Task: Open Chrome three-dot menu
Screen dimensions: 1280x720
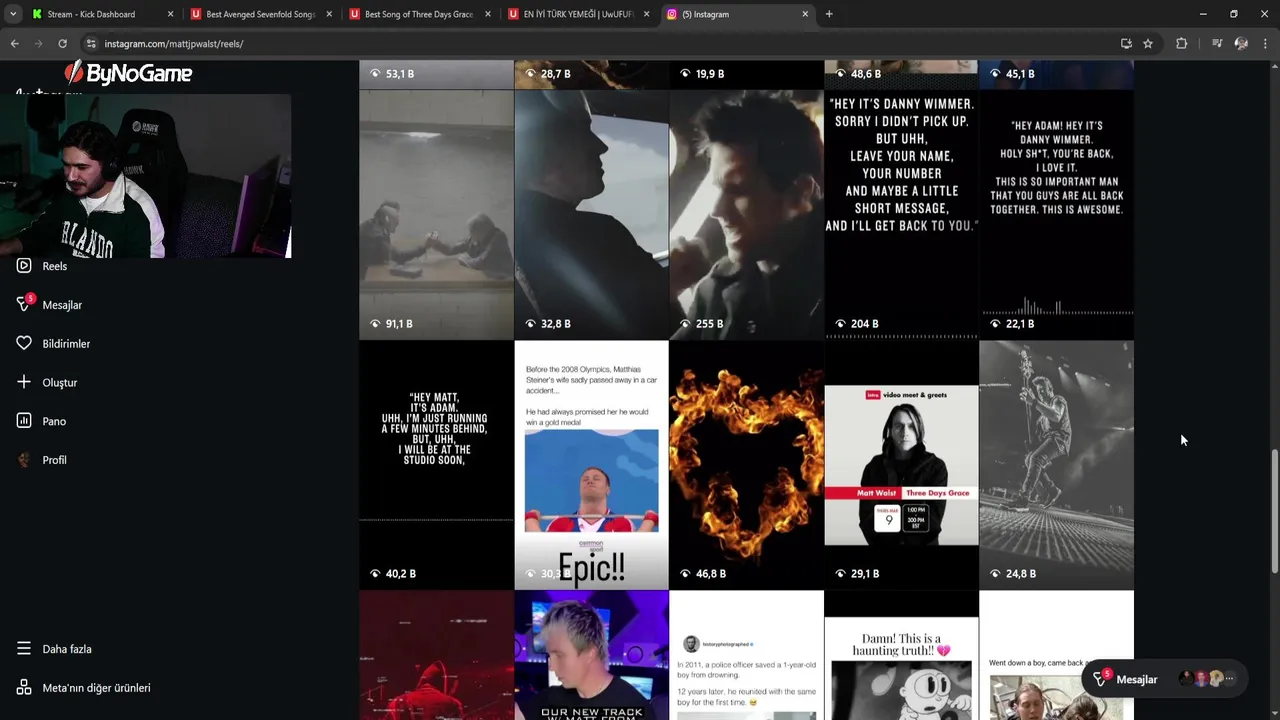Action: [1266, 44]
